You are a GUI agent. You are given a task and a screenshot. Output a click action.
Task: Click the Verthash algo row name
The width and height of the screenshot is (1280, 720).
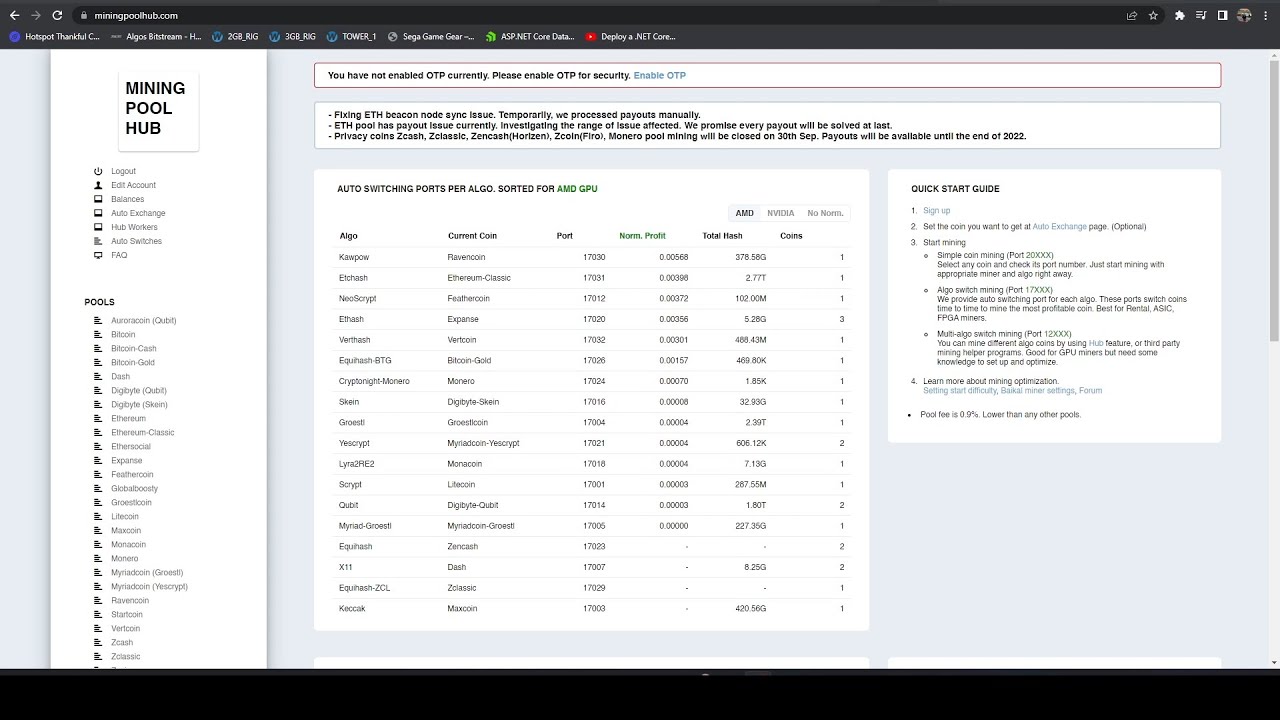click(355, 340)
